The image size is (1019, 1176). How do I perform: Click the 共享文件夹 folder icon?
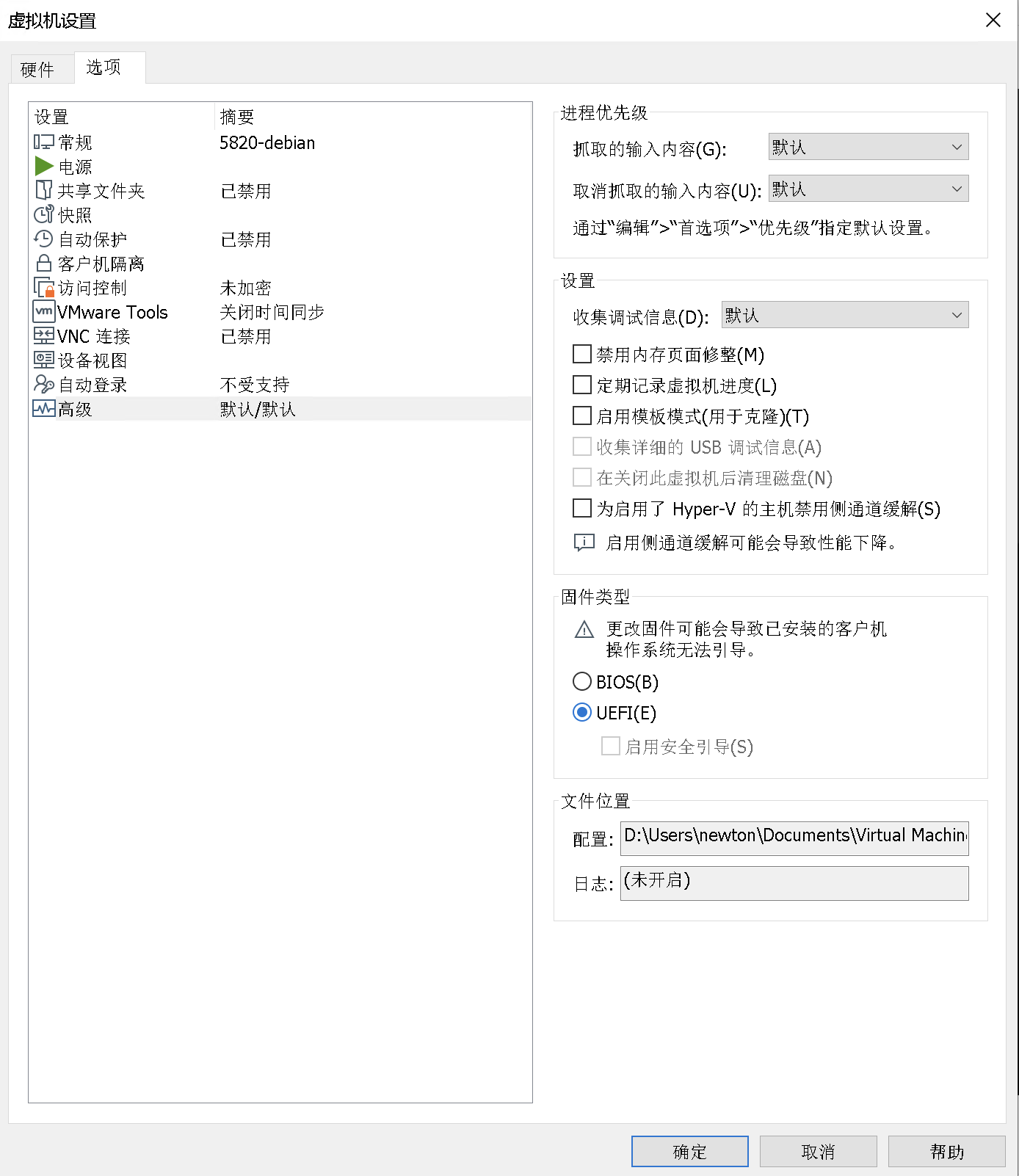click(x=44, y=190)
